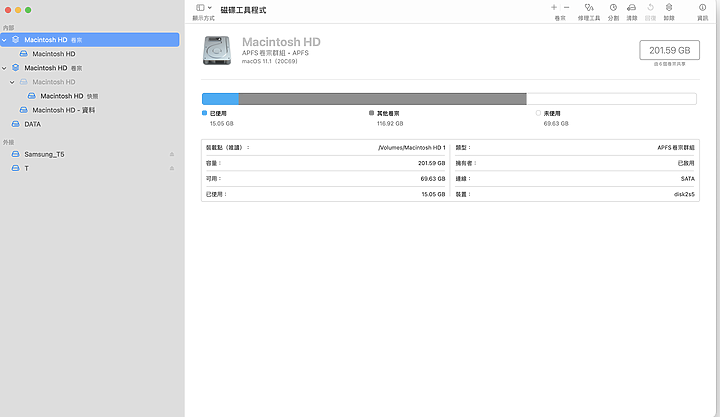Viewport: 720px width, 417px height.
Task: Click the APFS 卷宗群組 • APFS subtitle
Action: 275,53
